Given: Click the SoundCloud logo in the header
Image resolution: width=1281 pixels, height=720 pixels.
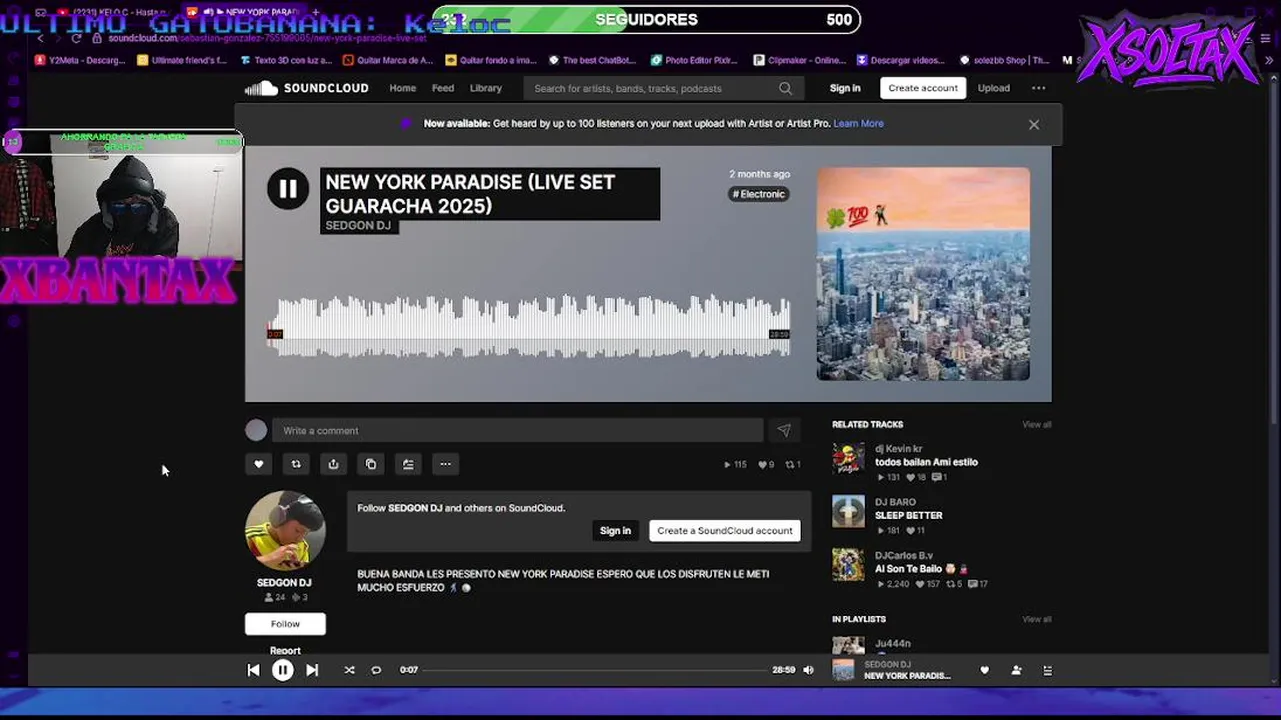Looking at the screenshot, I should click(x=307, y=88).
